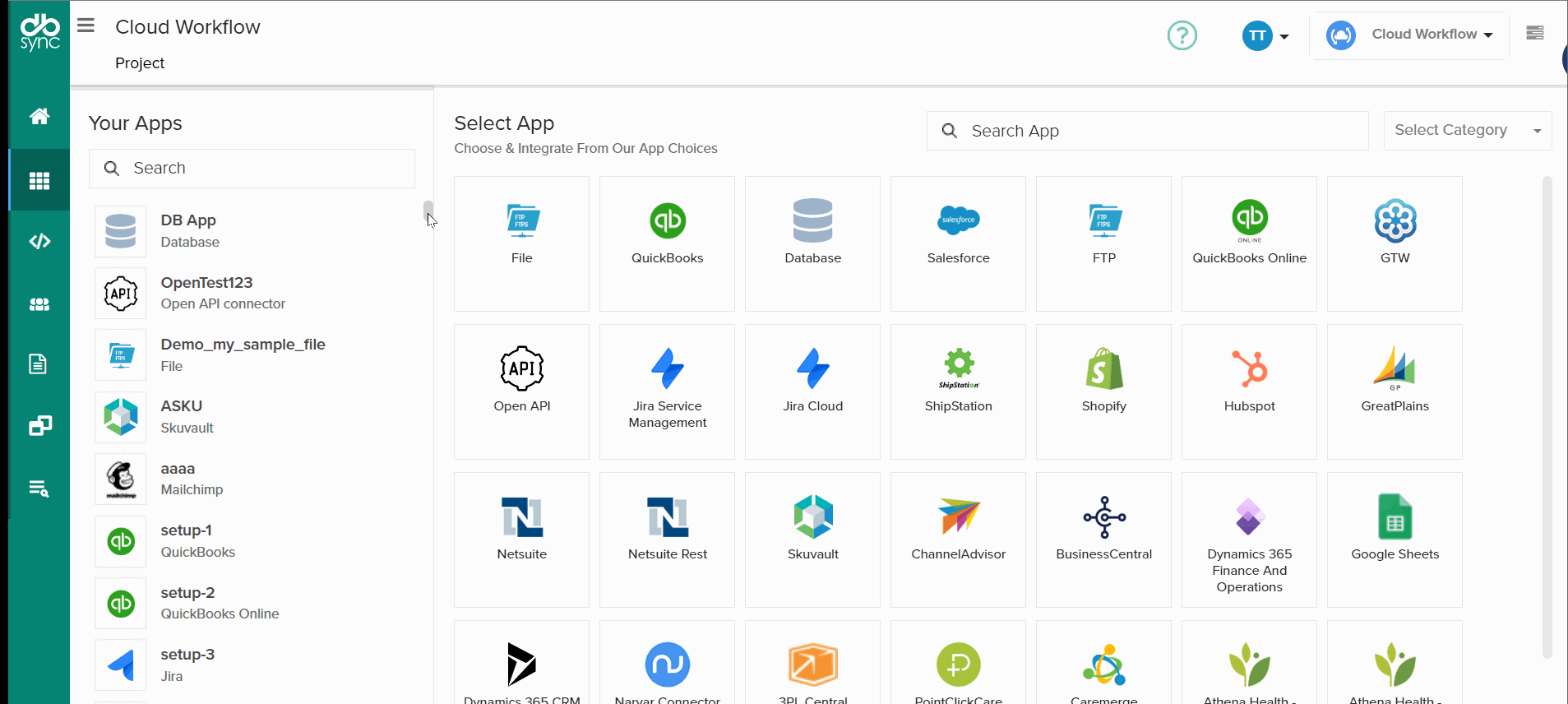Click the Select App grid scrollbar

pyautogui.click(x=1547, y=417)
